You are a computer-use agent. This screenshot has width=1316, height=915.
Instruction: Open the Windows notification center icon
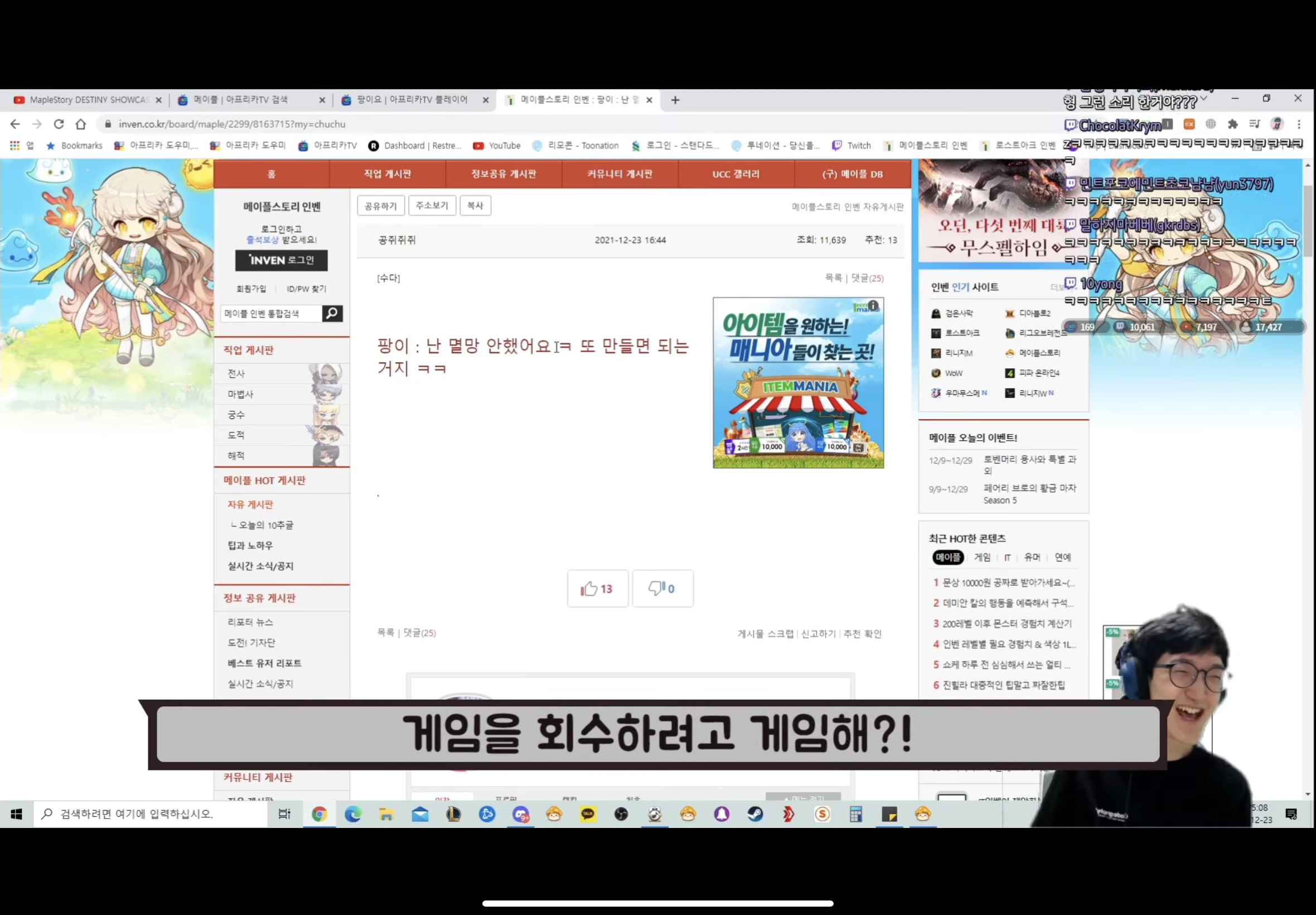pyautogui.click(x=1291, y=814)
